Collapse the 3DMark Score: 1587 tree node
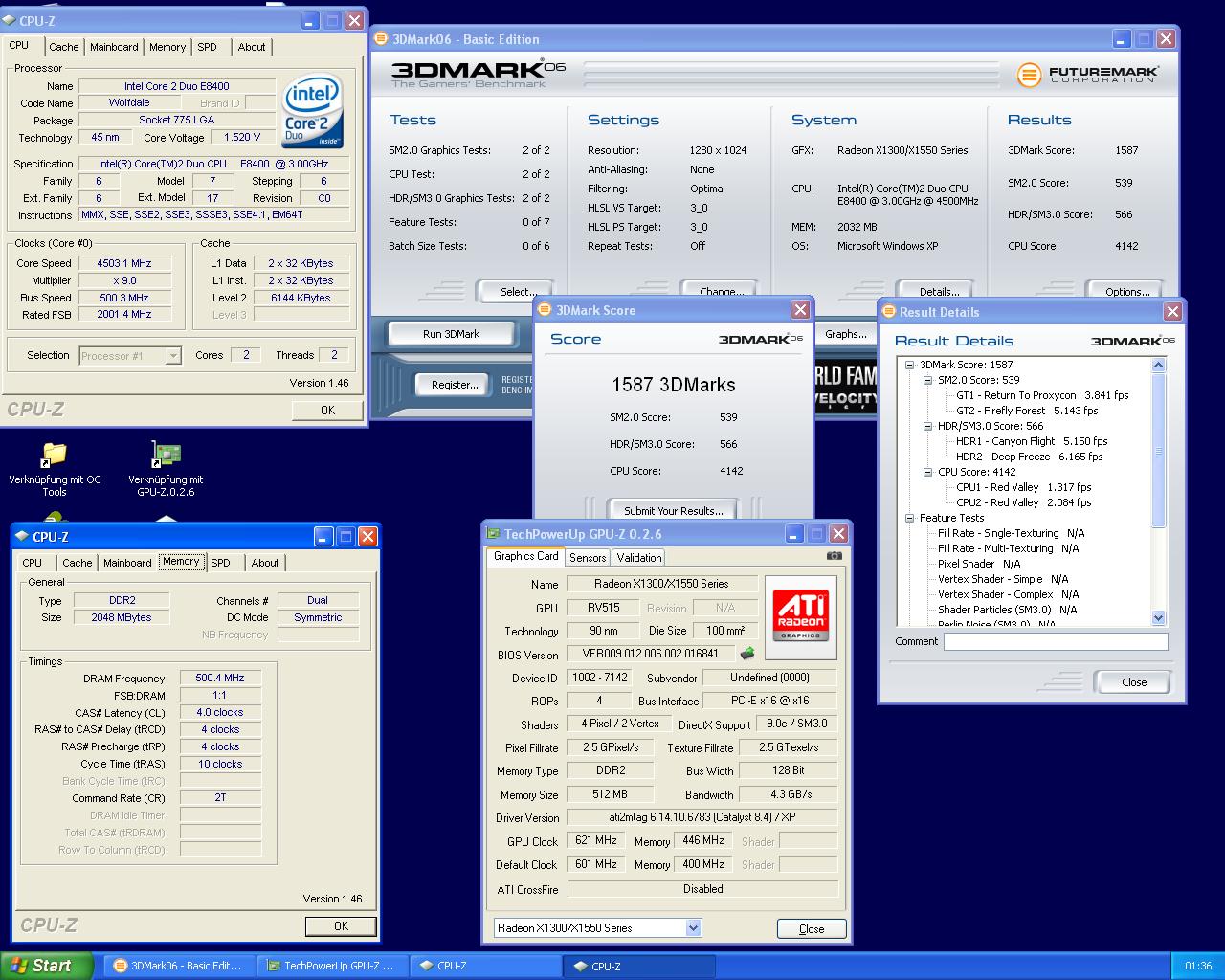The height and width of the screenshot is (980, 1225). click(909, 365)
